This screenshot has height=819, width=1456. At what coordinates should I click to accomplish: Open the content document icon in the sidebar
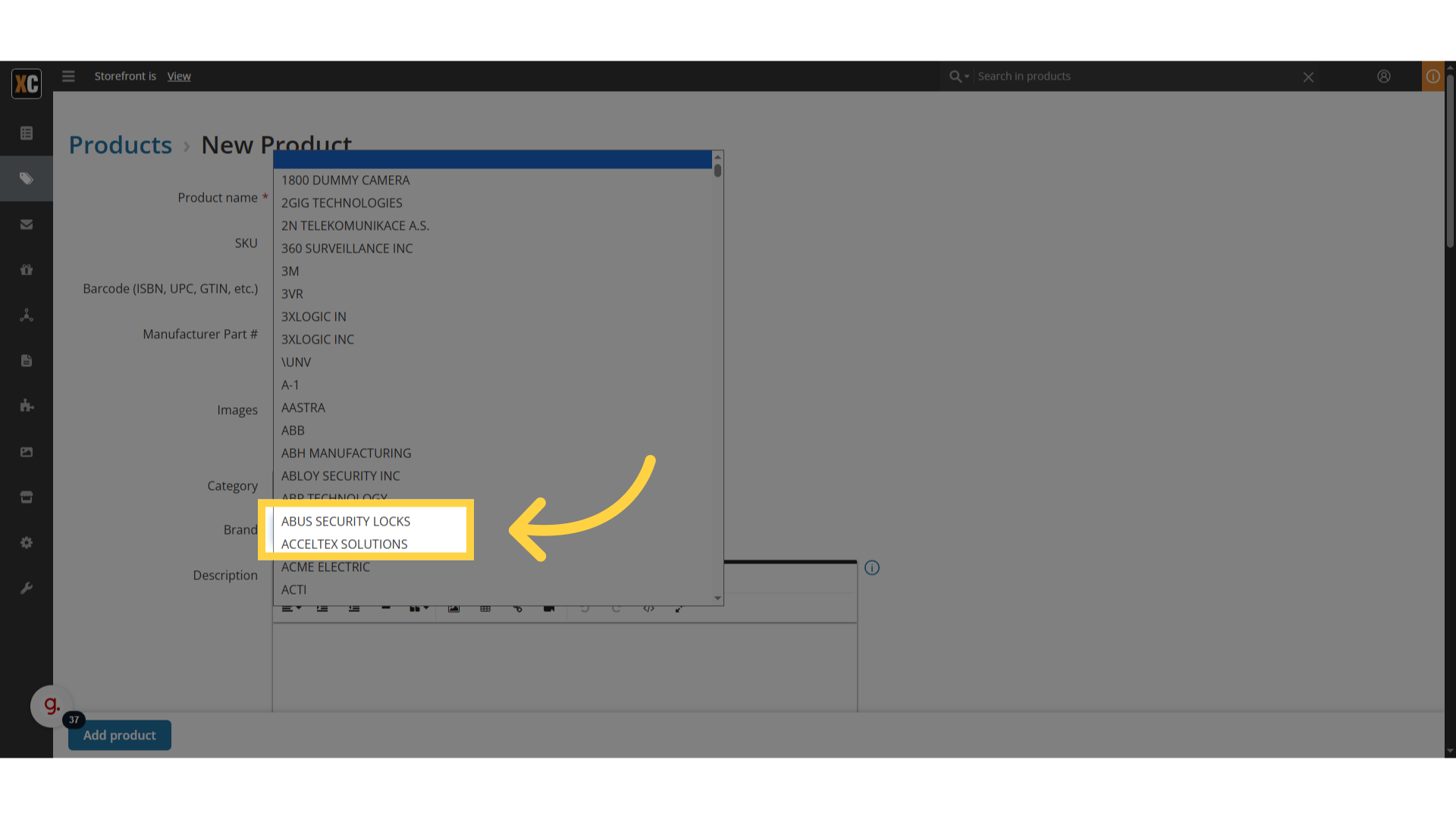coord(27,361)
